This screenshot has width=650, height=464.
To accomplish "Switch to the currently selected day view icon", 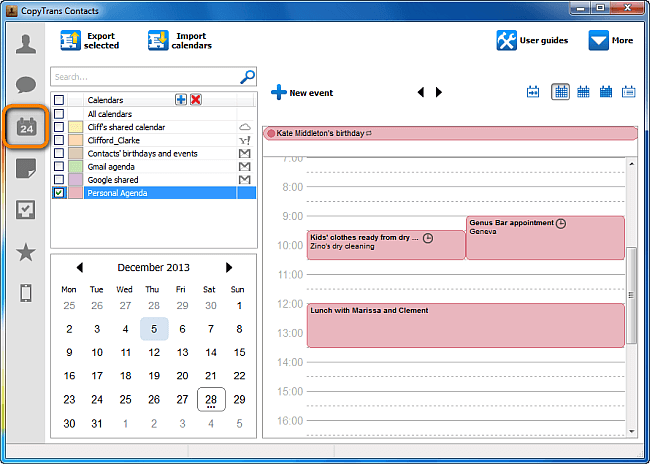I will [x=561, y=92].
